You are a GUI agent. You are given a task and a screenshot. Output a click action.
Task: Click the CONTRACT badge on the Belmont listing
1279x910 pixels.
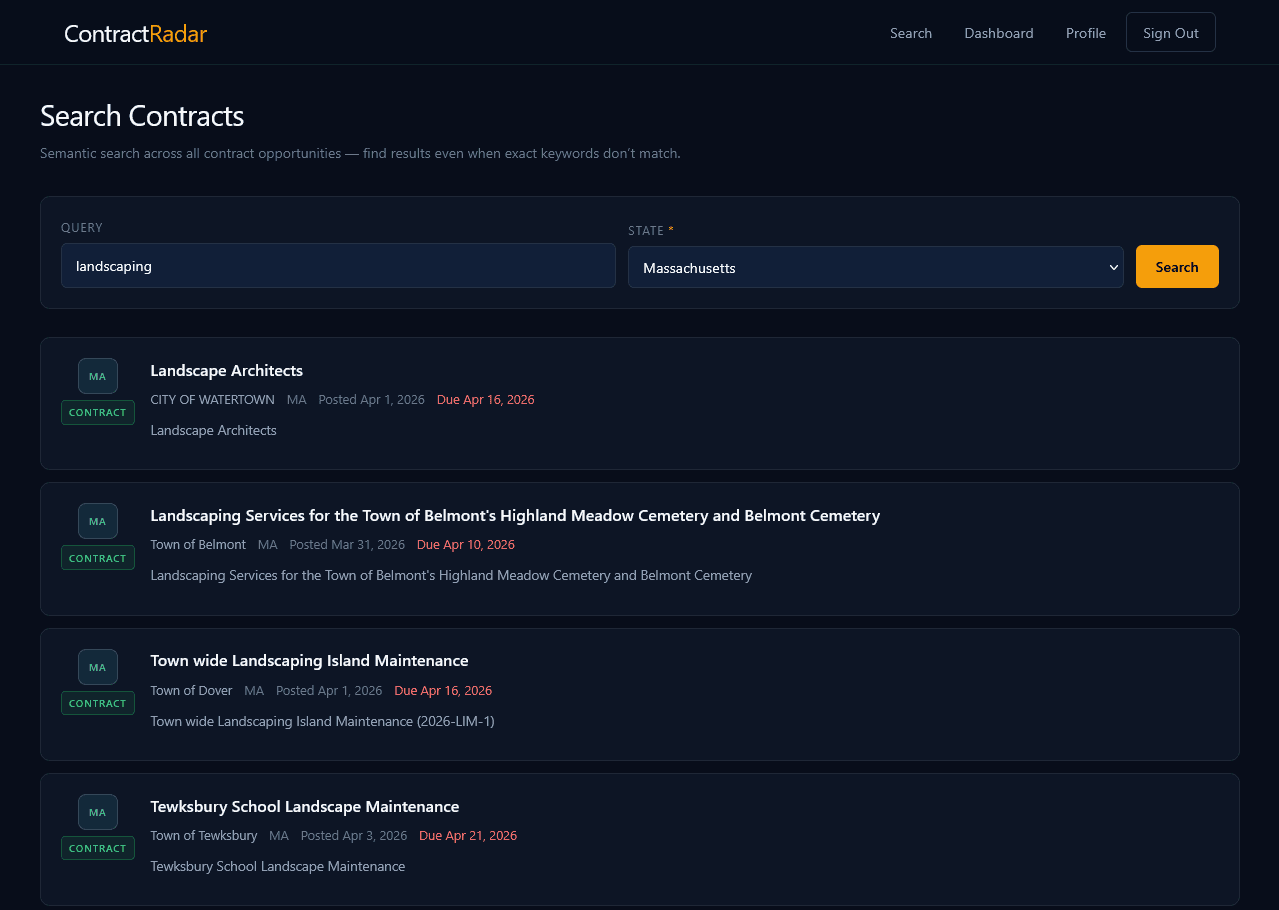click(x=97, y=557)
